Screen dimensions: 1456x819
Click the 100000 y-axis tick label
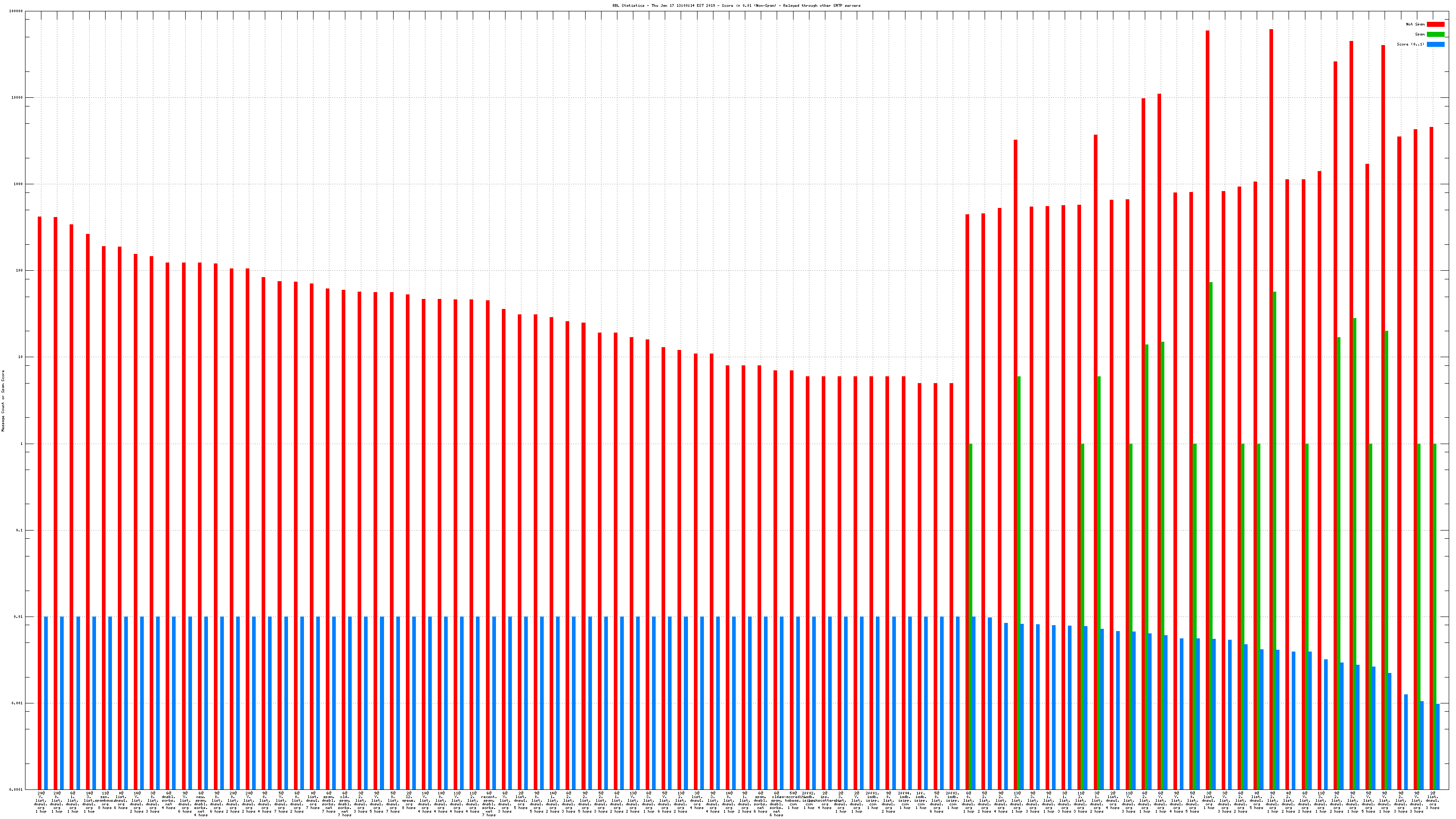point(16,11)
